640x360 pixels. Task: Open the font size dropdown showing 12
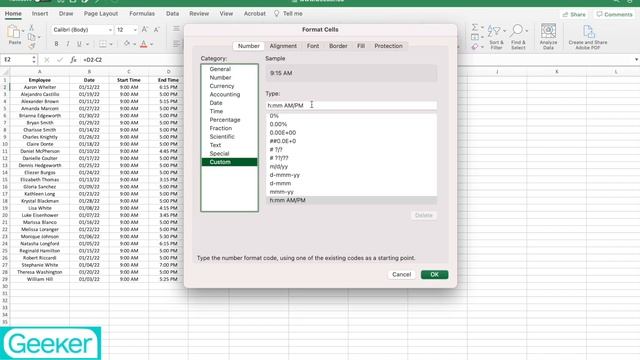(x=135, y=30)
